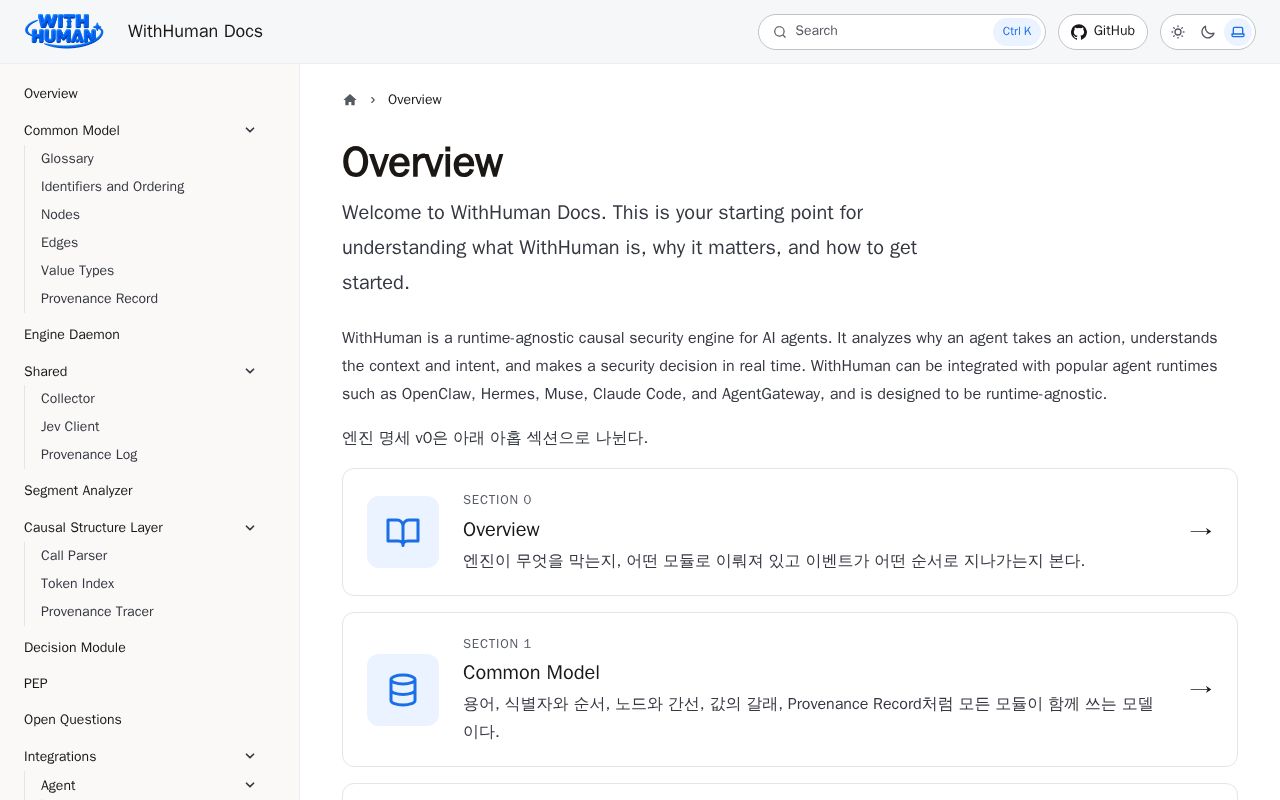This screenshot has height=800, width=1280.
Task: Open Segment Analyzer page
Action: pos(78,491)
